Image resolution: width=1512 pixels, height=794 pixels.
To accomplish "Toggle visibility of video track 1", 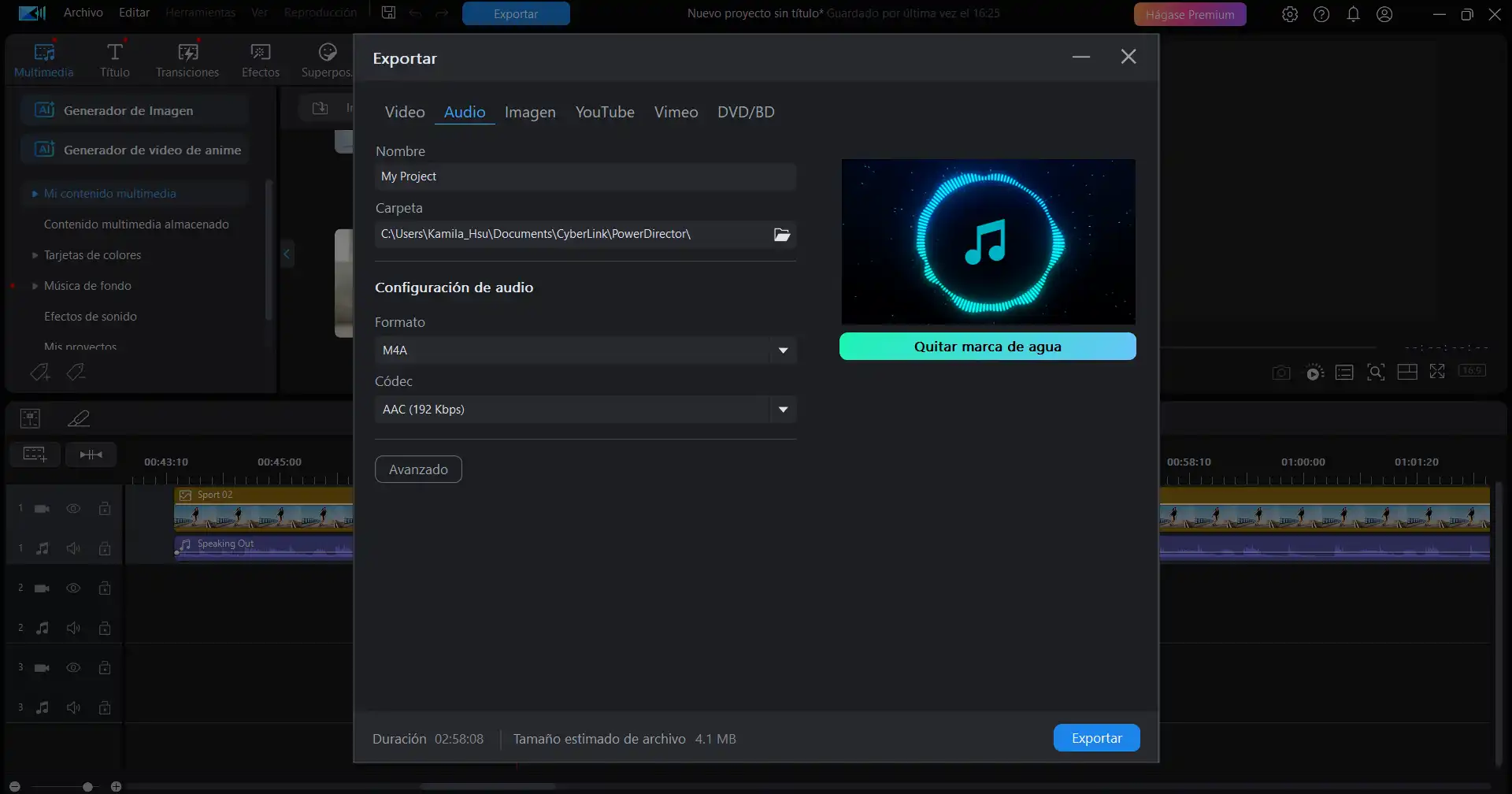I will (x=73, y=509).
